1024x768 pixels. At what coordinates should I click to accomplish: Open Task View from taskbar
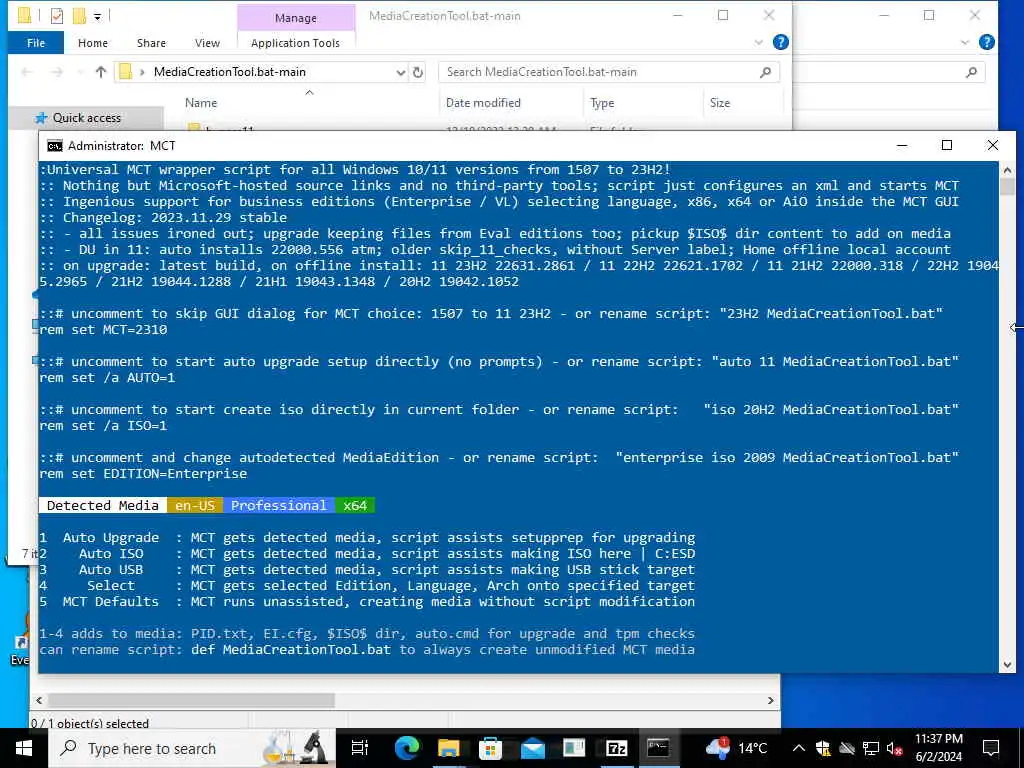coord(360,748)
